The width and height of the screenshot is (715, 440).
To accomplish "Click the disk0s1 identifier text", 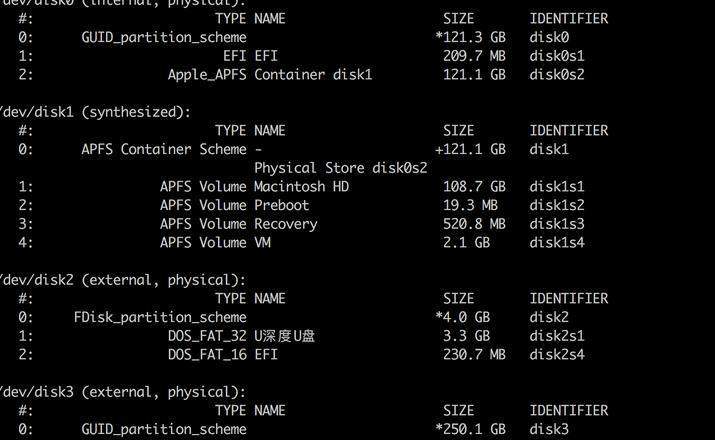I will tap(557, 56).
